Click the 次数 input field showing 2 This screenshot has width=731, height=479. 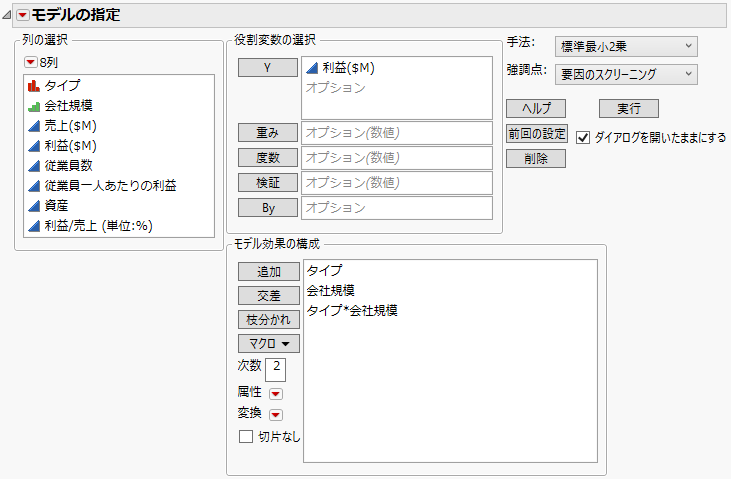[x=276, y=370]
